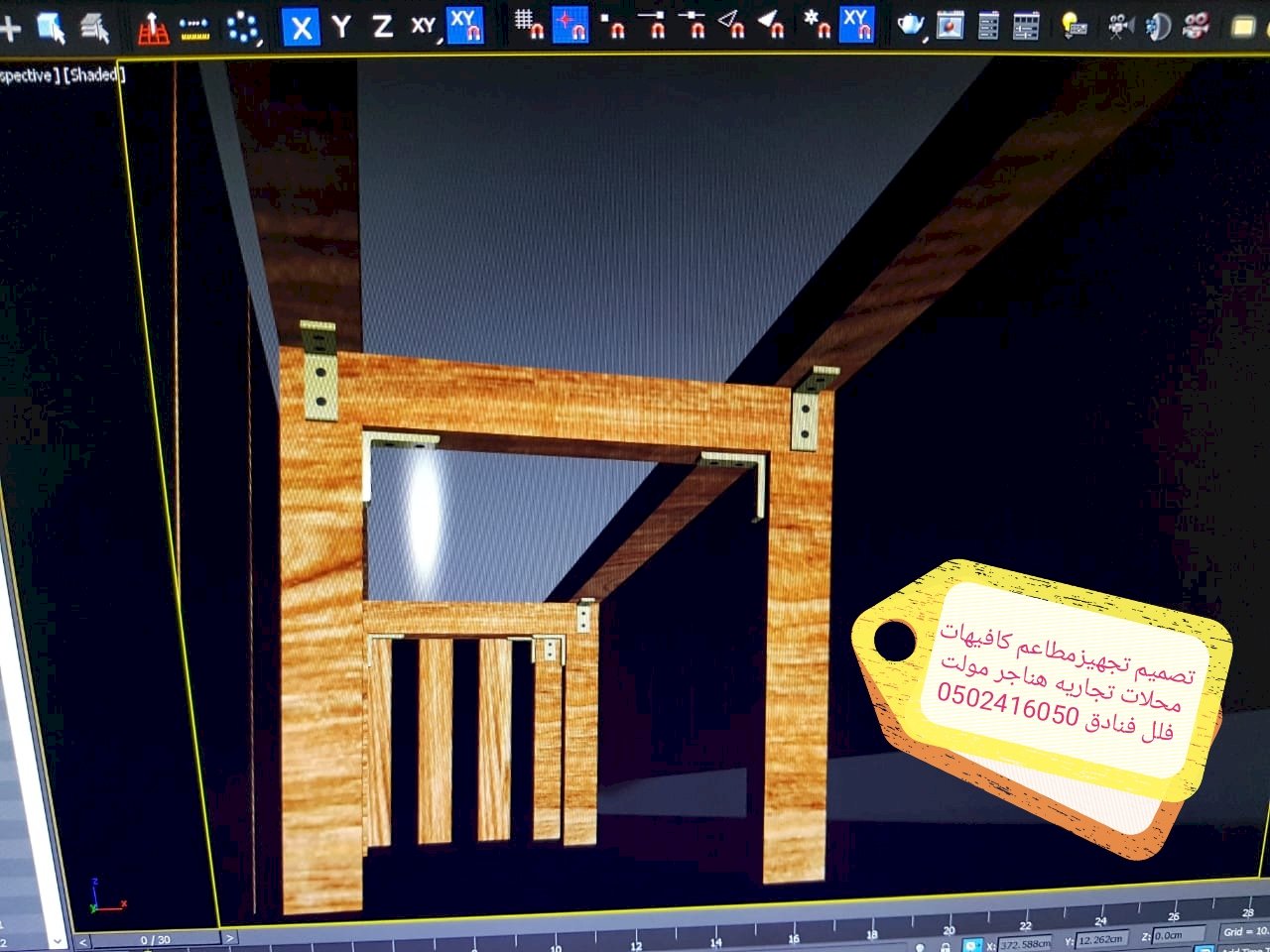Click the time slider next-frame arrow
This screenshot has height=952, width=1270.
click(229, 937)
